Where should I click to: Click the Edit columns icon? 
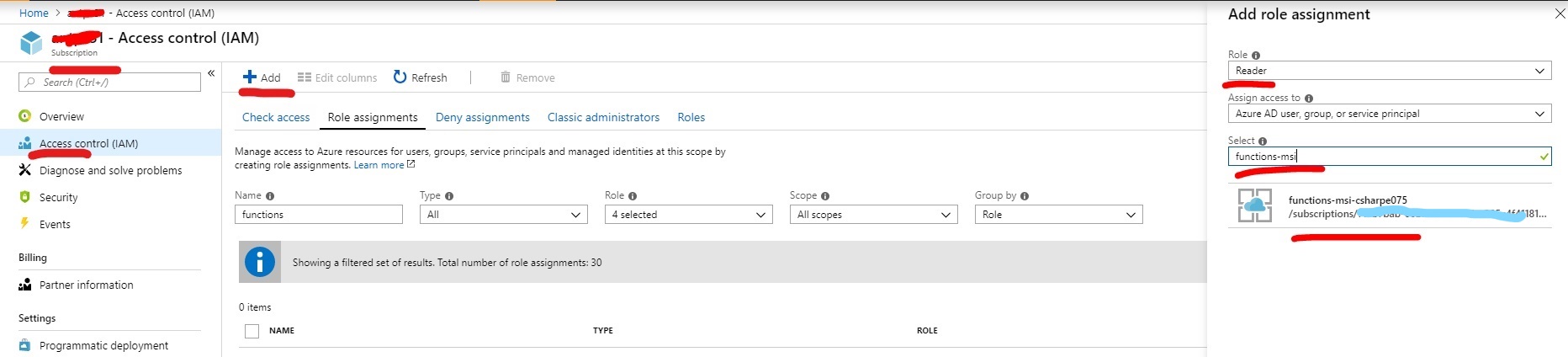[x=305, y=77]
